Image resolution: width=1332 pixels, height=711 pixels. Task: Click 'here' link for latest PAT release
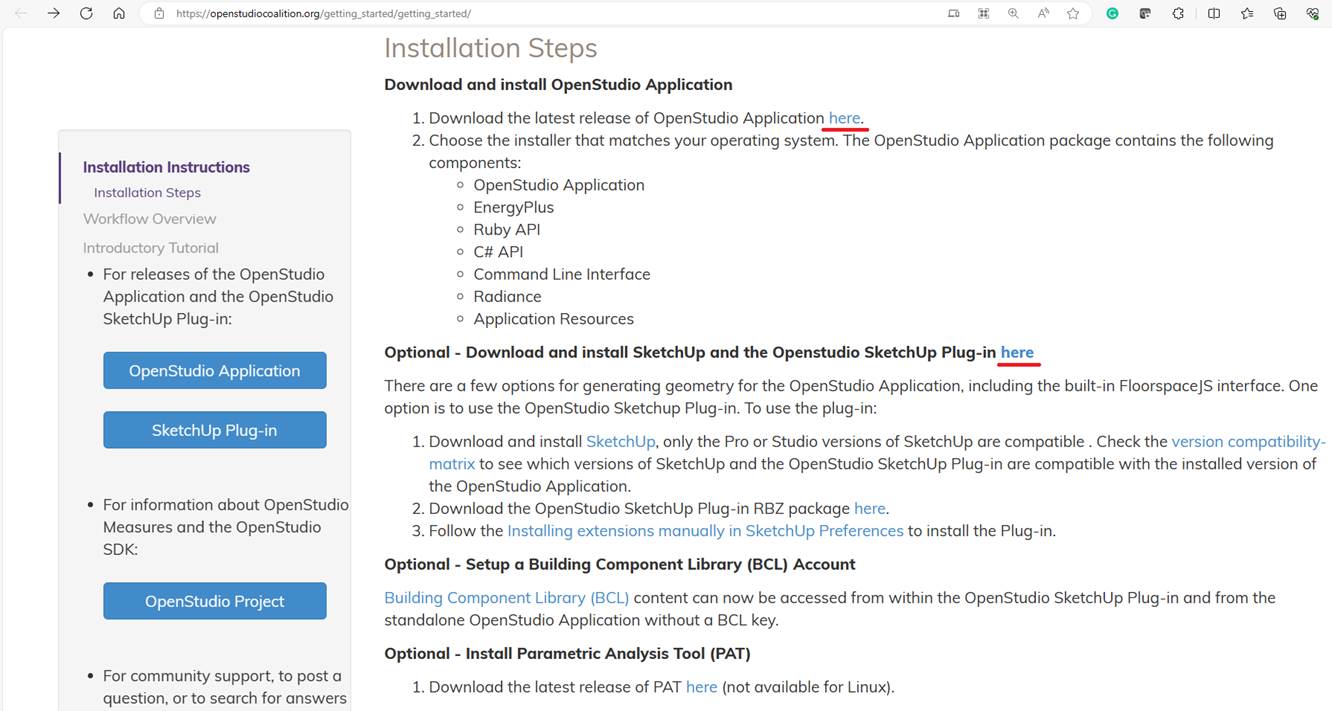(701, 687)
